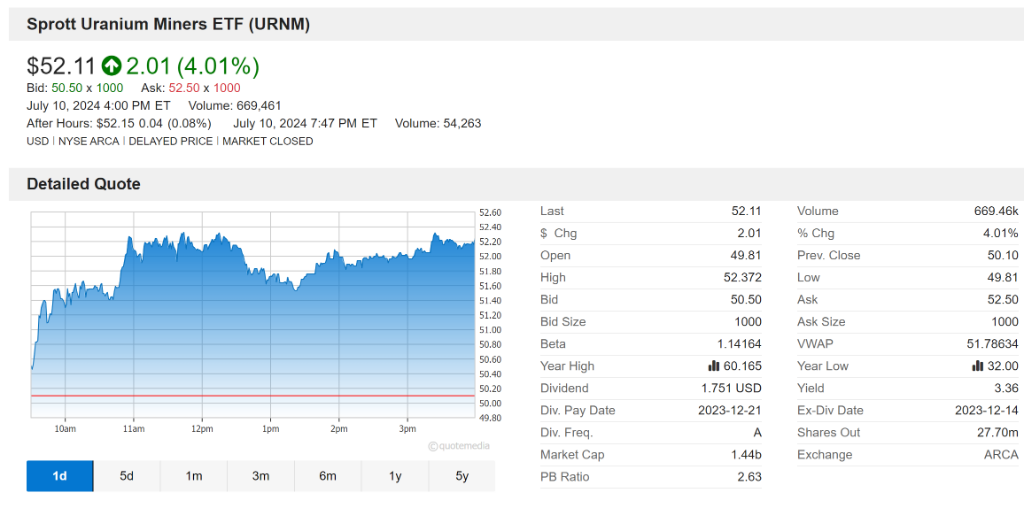The width and height of the screenshot is (1024, 505).
Task: Click the green 50.50 bid price
Action: pyautogui.click(x=67, y=88)
